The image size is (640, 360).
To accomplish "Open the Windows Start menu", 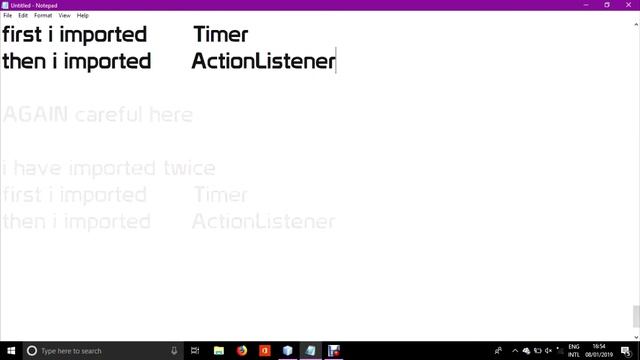I will coord(11,351).
